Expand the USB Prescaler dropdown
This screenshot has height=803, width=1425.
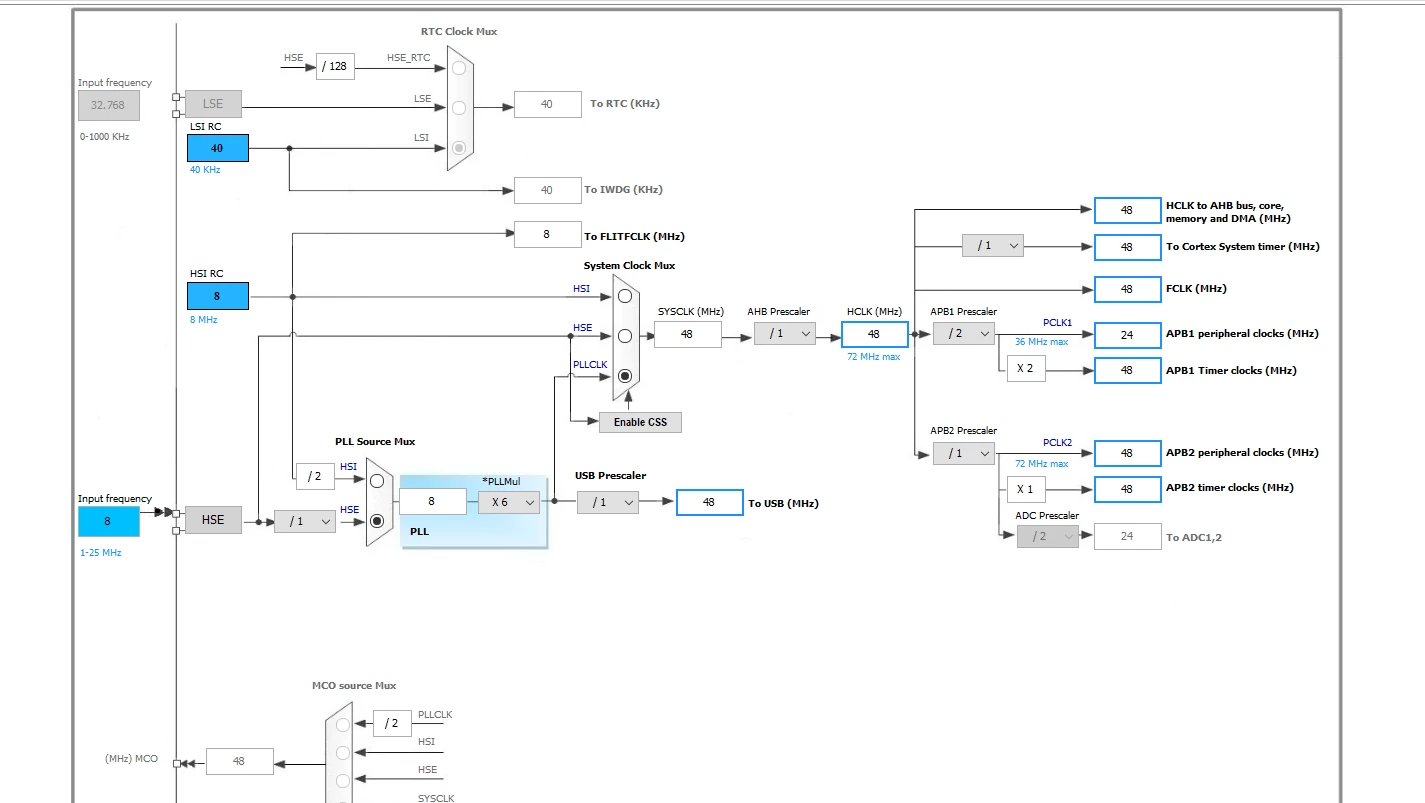(607, 502)
